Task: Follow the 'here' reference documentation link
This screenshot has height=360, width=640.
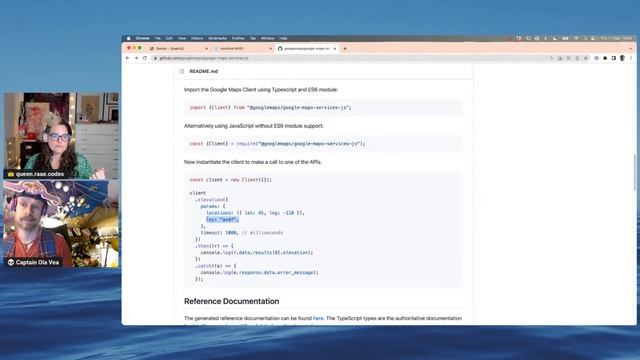Action: click(x=318, y=318)
